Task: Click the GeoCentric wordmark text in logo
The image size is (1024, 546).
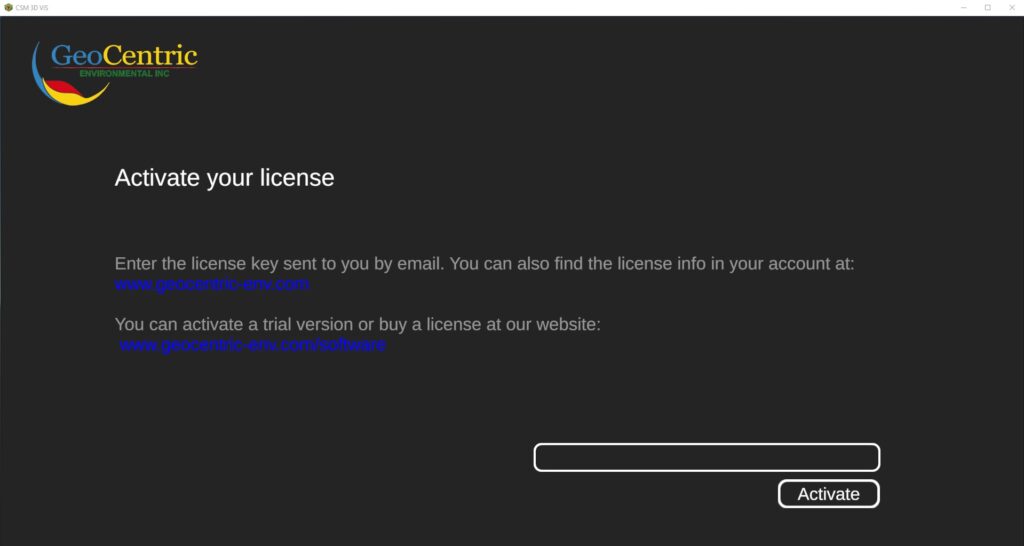Action: 124,56
